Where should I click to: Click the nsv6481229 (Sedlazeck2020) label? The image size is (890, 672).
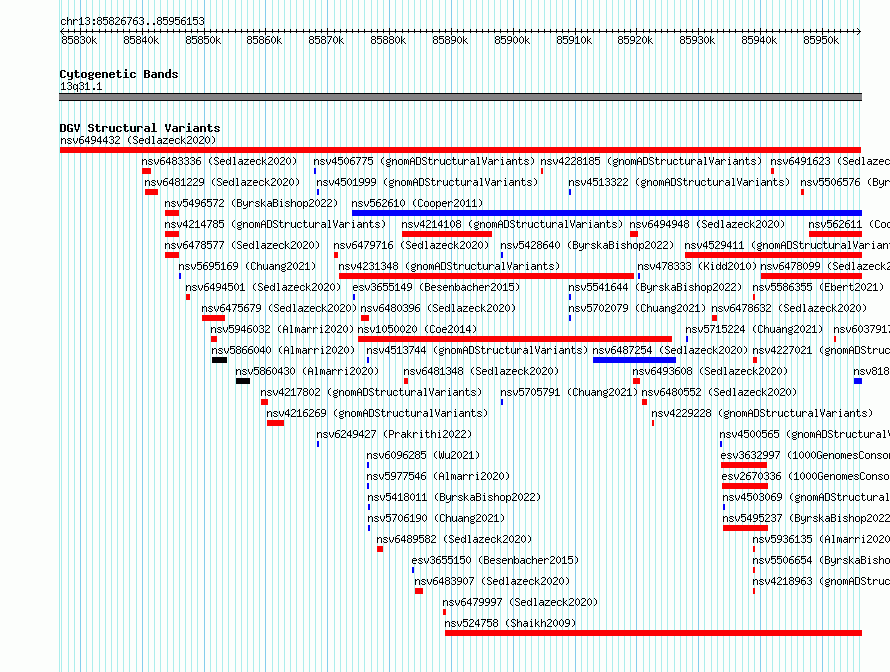pyautogui.click(x=222, y=182)
